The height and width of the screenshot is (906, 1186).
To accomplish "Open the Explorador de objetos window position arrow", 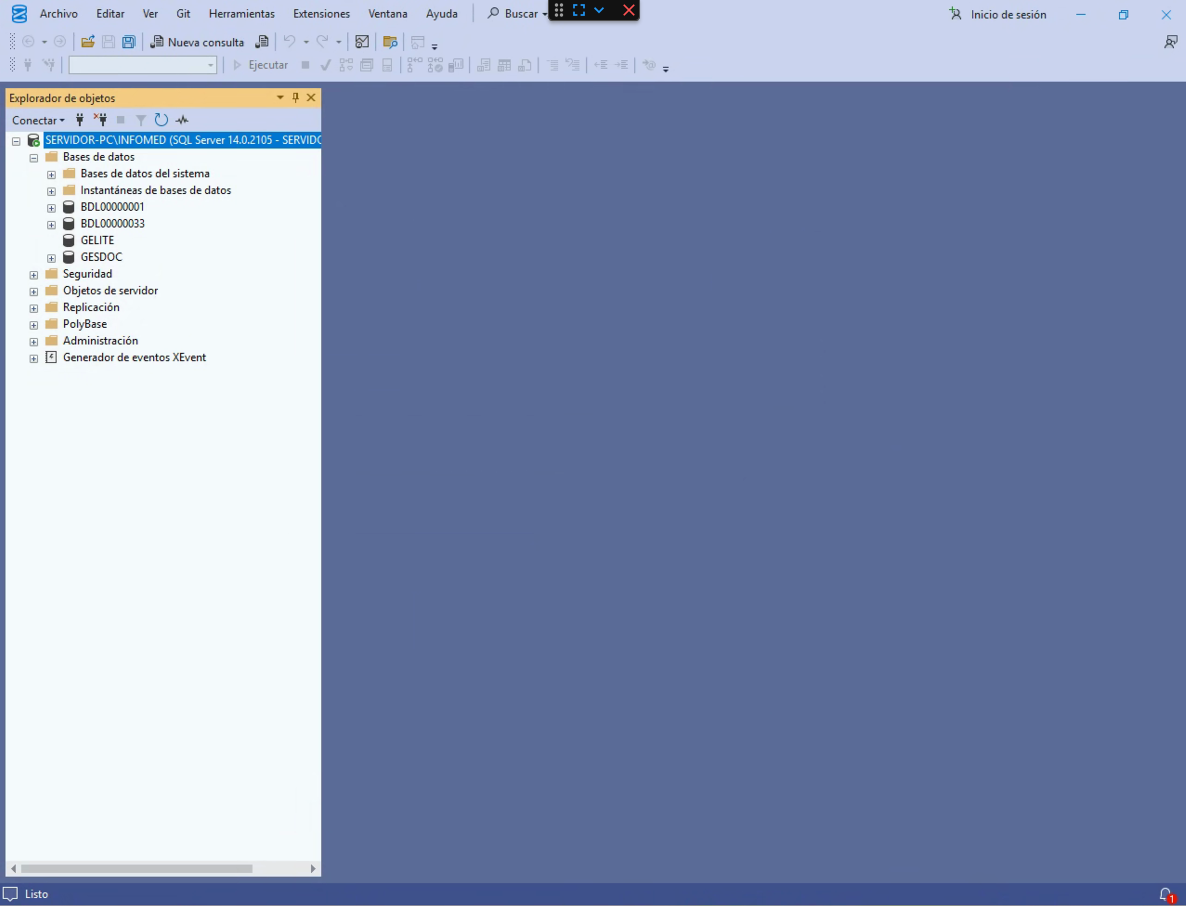I will pyautogui.click(x=280, y=98).
